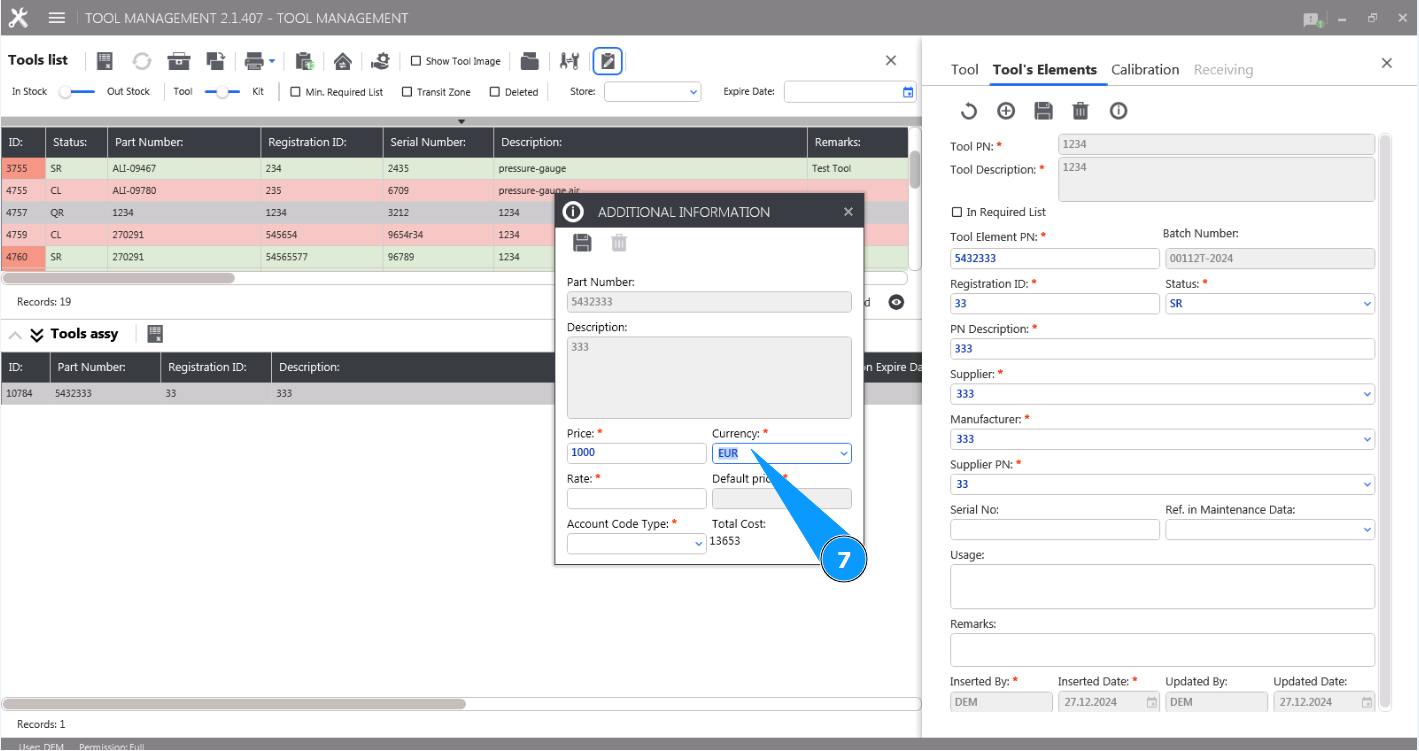The width and height of the screenshot is (1419, 751).
Task: Select the Tool's Elements tab
Action: point(1045,70)
